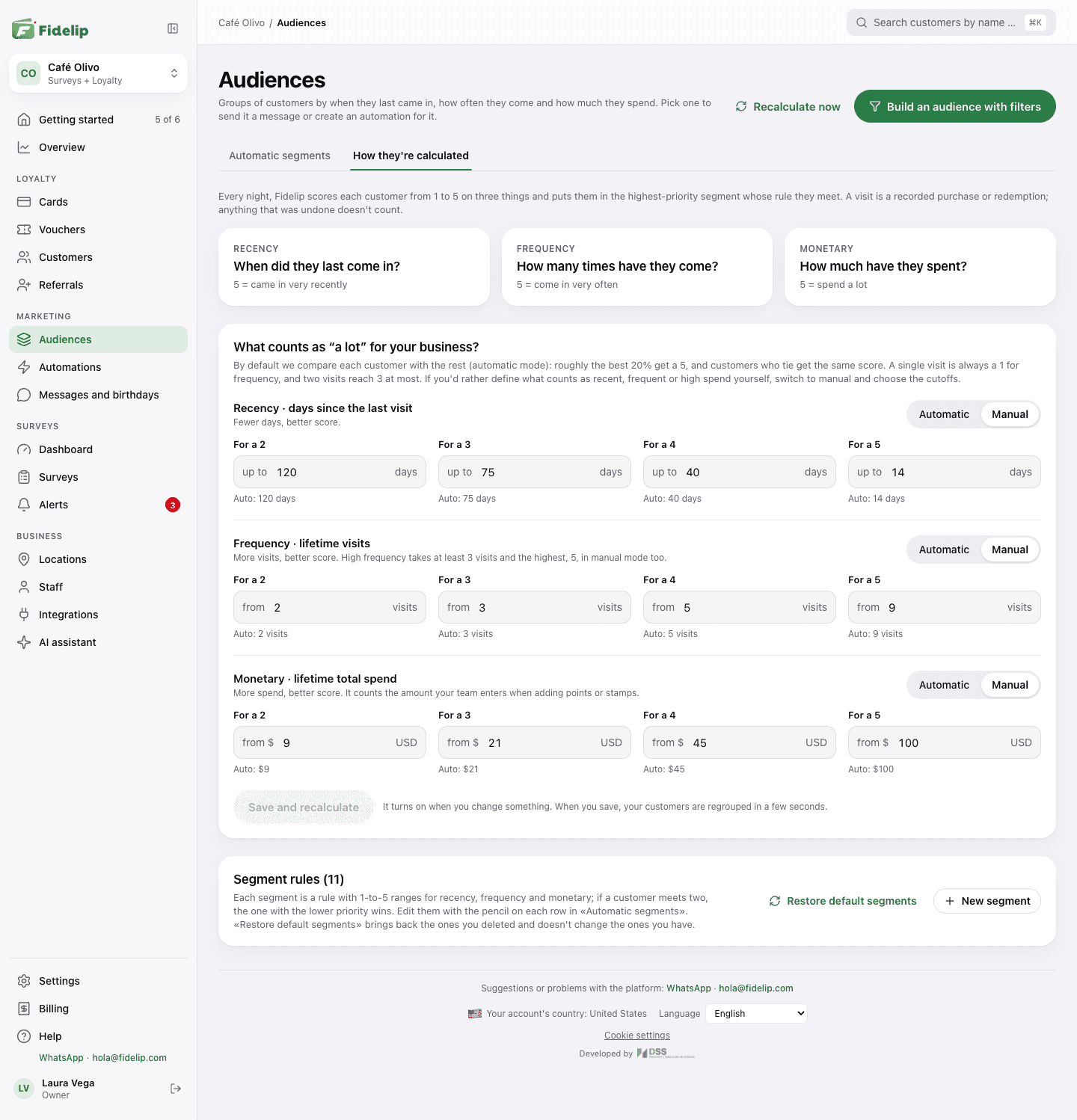The height and width of the screenshot is (1120, 1077).
Task: Switch to Automatic segments tab
Action: 280,156
